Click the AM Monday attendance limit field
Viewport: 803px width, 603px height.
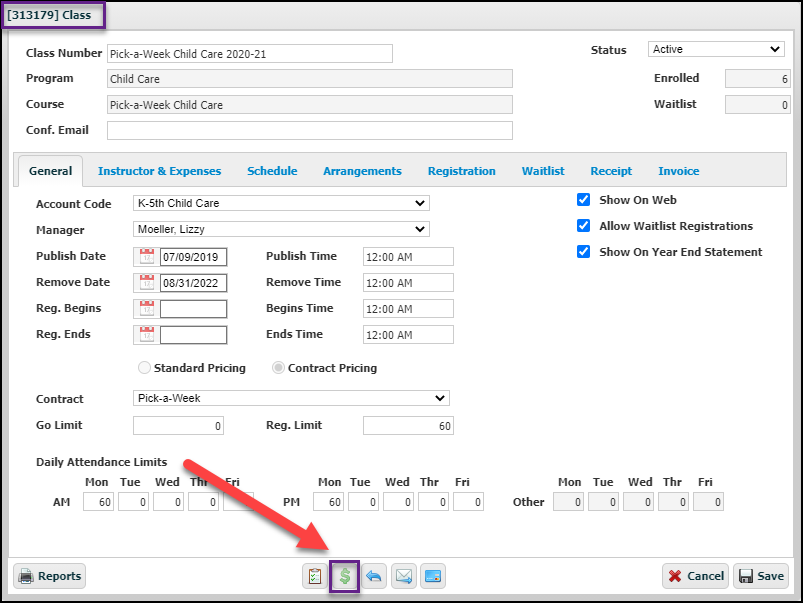point(98,502)
